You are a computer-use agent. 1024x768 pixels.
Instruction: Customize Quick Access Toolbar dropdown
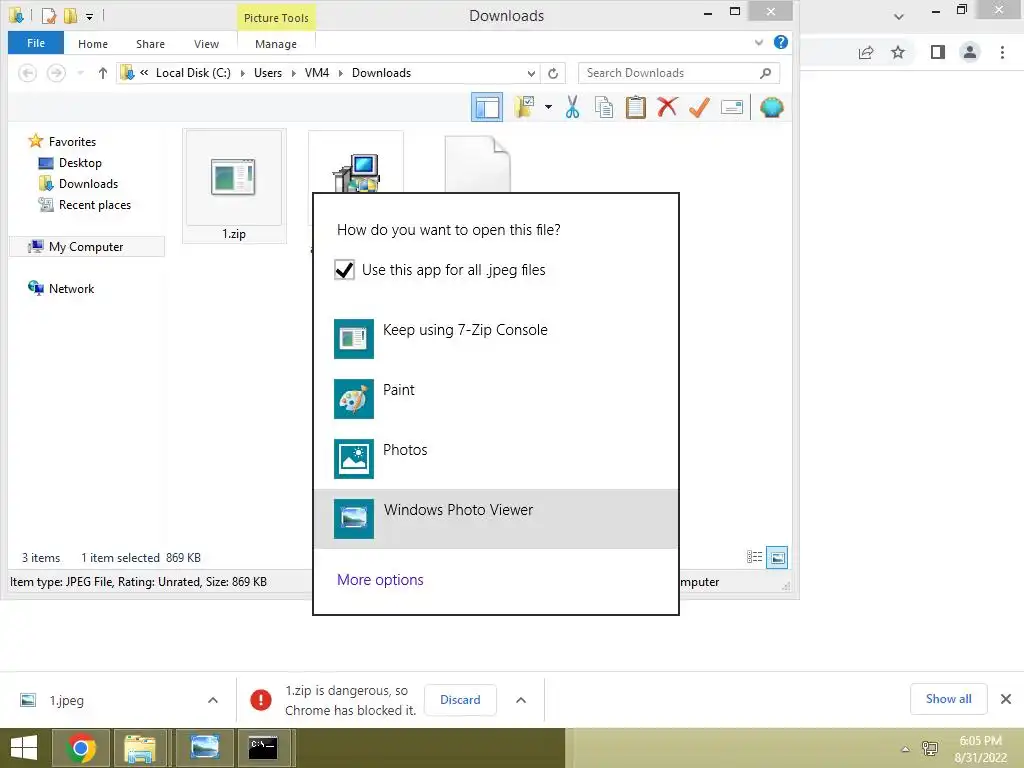click(x=89, y=16)
